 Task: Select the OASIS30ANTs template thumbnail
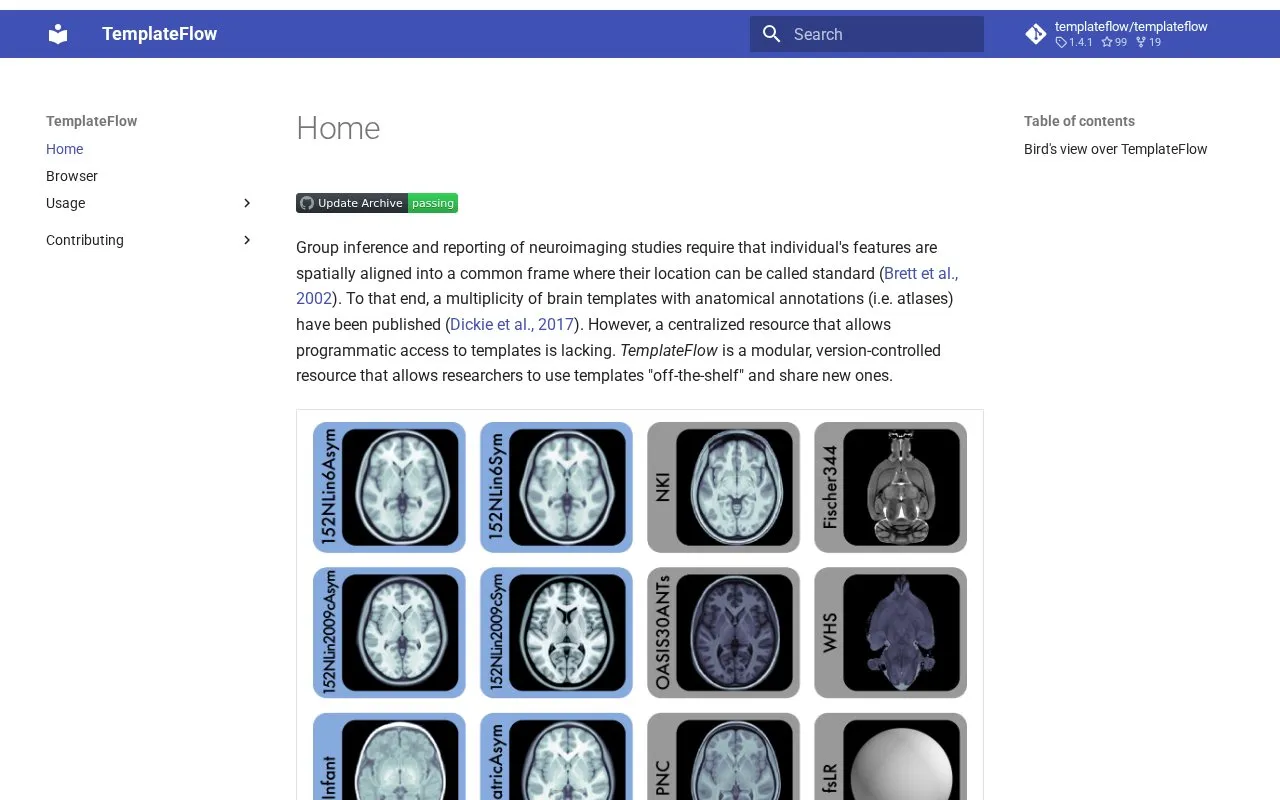[723, 633]
